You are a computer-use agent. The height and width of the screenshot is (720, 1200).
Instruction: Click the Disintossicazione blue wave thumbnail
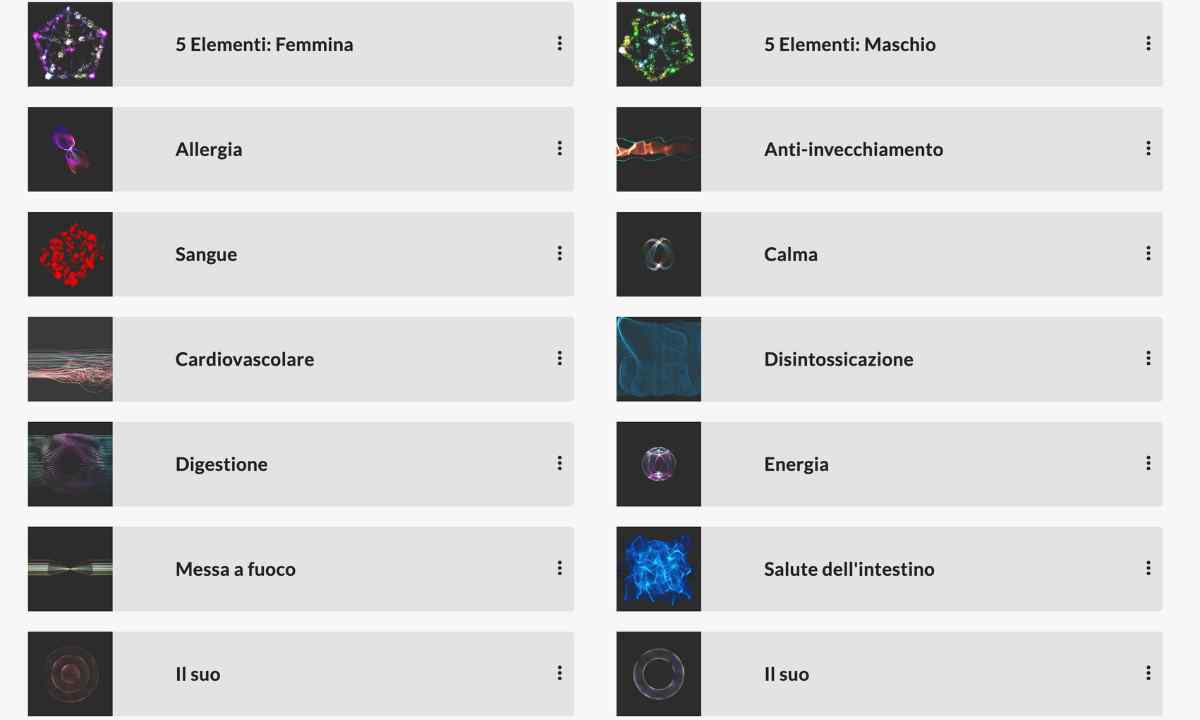pos(659,359)
